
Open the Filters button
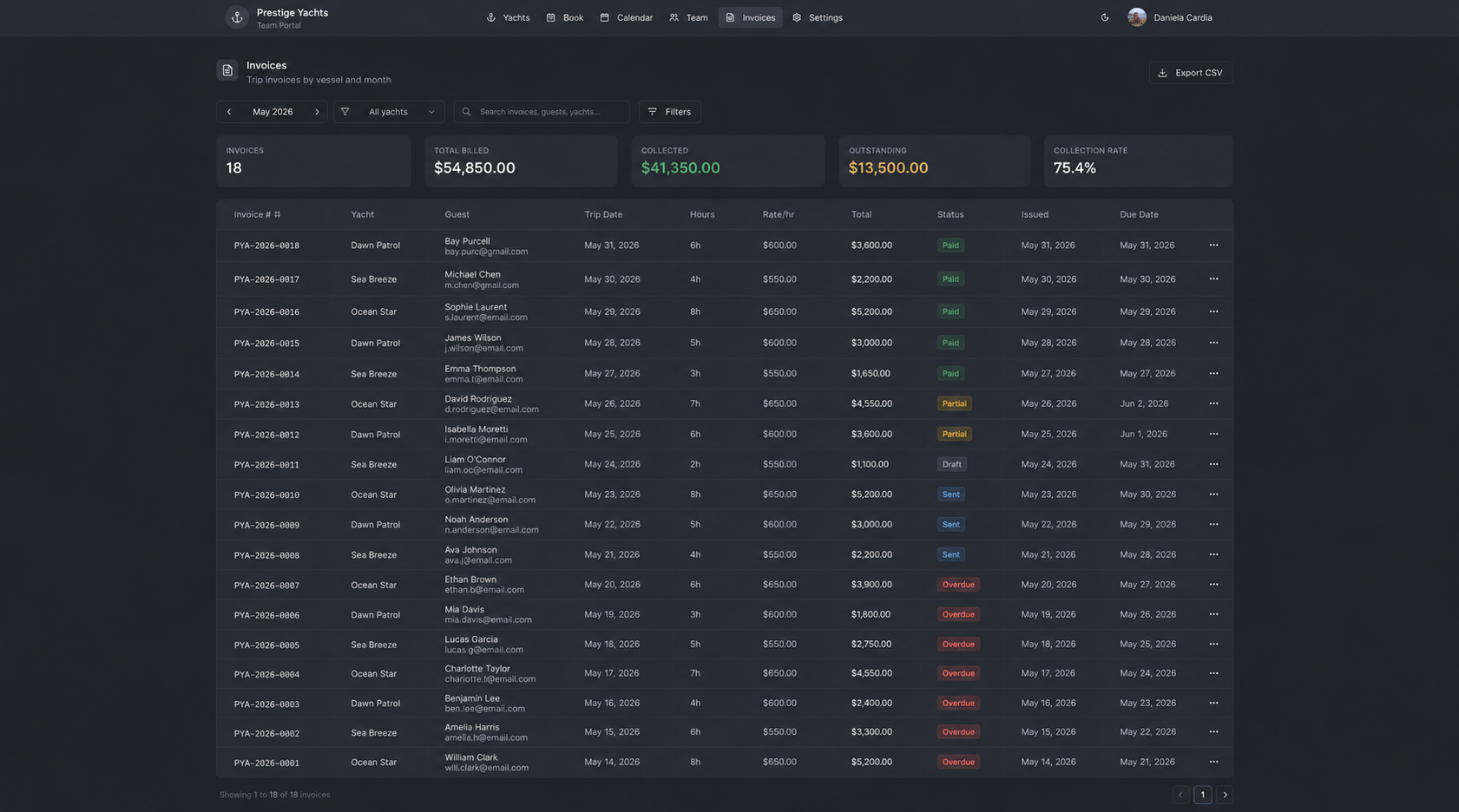pos(670,112)
